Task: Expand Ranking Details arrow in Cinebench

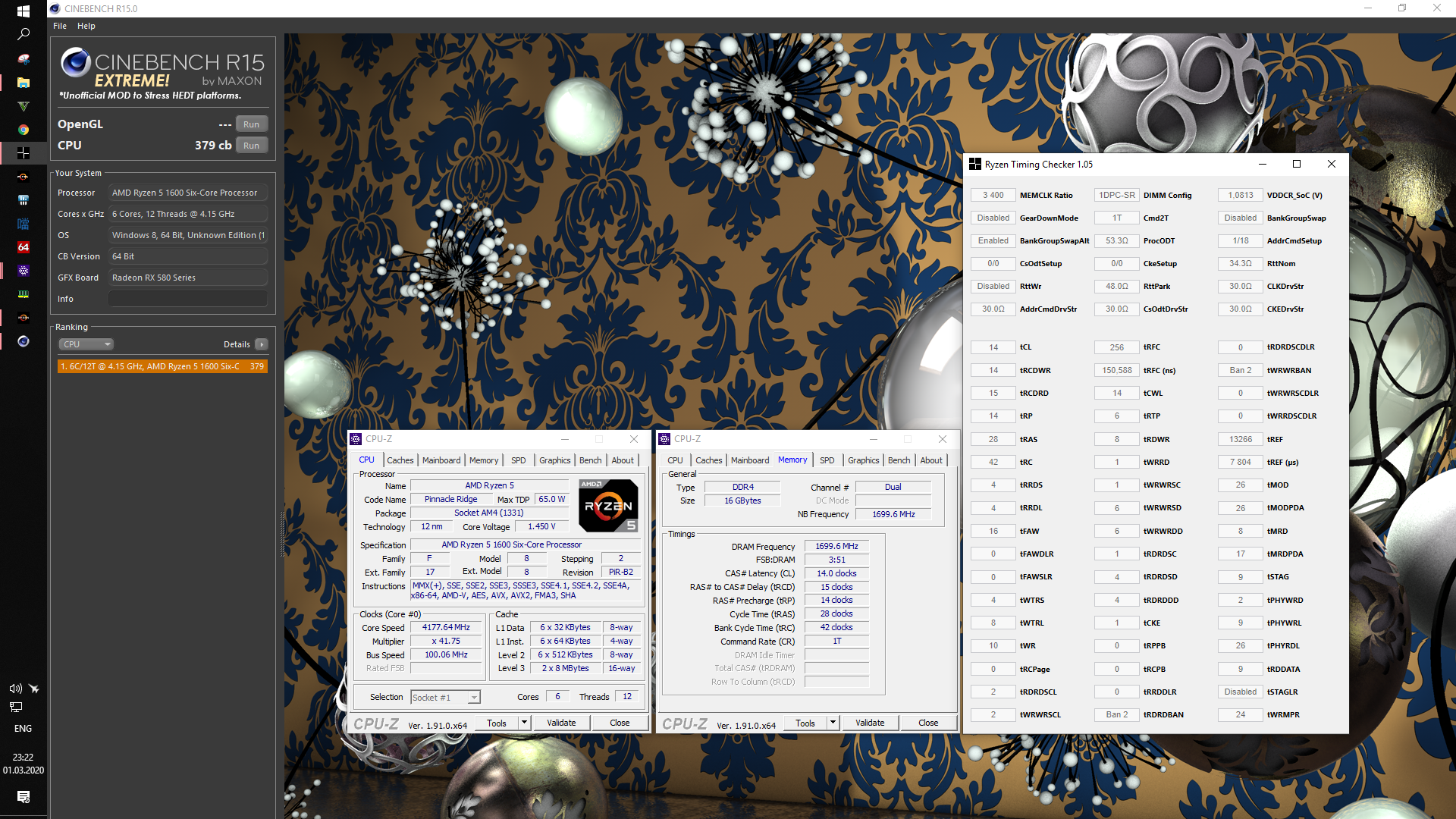Action: pyautogui.click(x=262, y=344)
